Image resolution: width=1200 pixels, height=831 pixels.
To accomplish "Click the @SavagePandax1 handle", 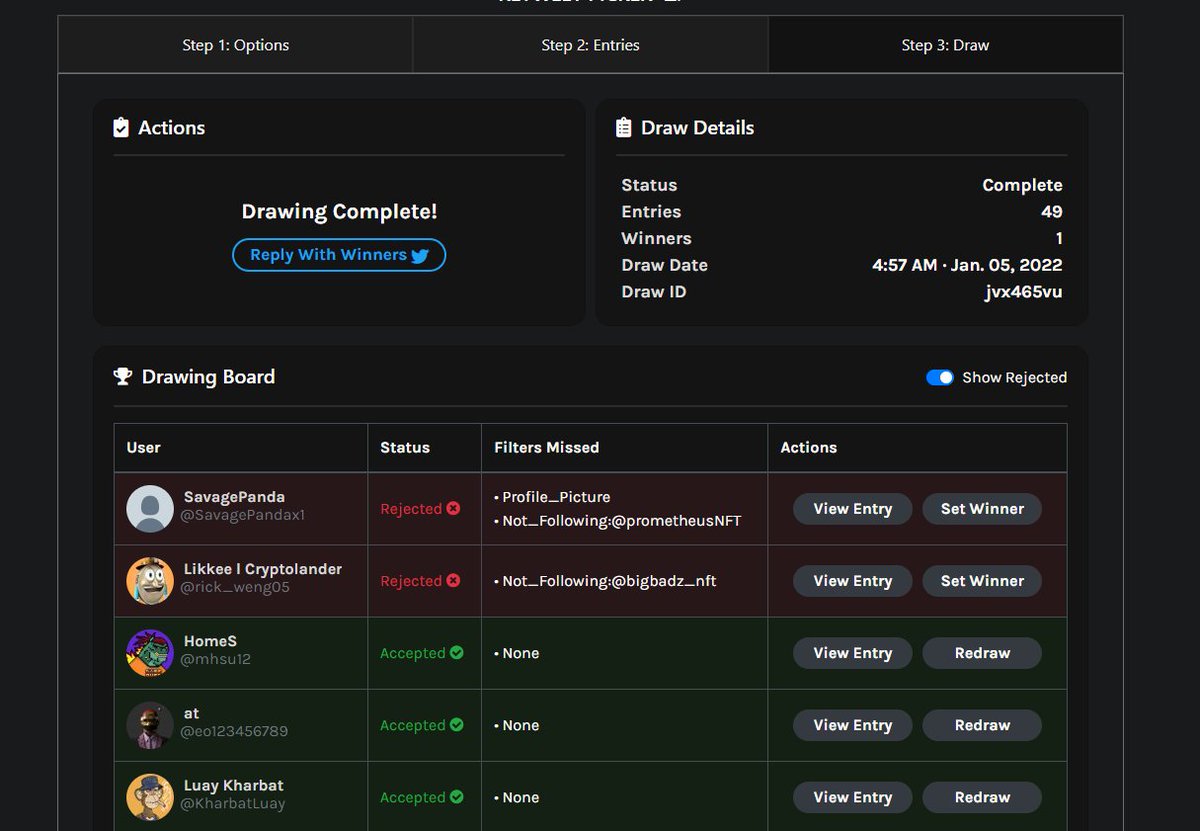I will point(243,515).
